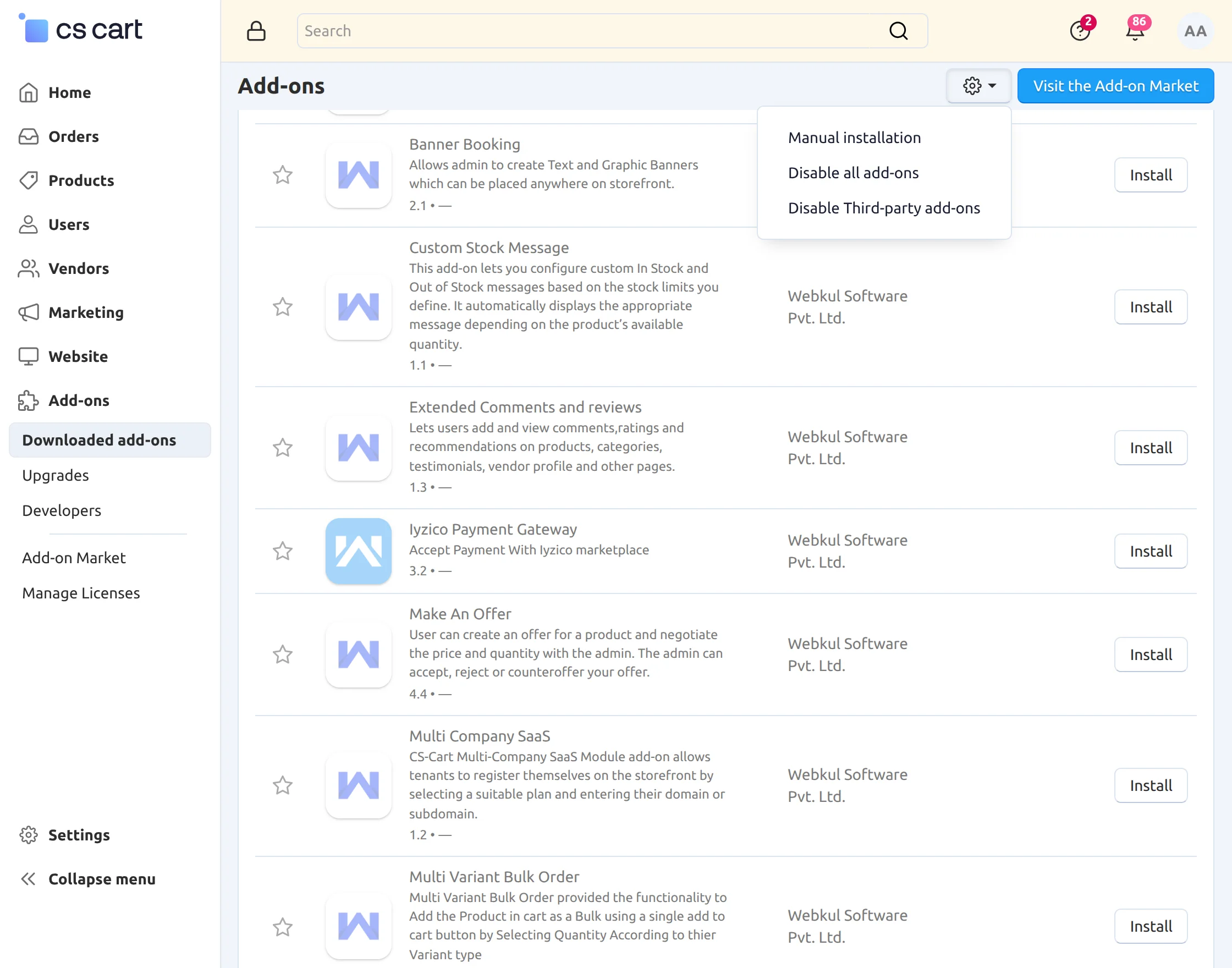
Task: Install the Custom Stock Message add-on
Action: tap(1151, 307)
